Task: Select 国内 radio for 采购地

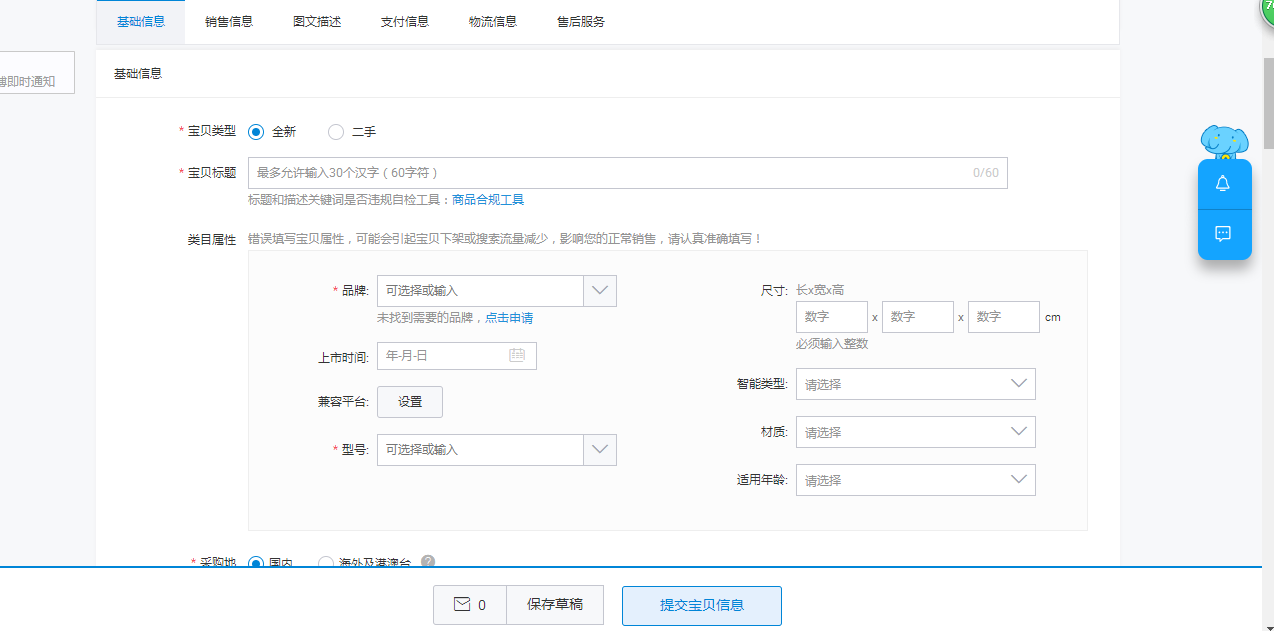Action: coord(256,564)
